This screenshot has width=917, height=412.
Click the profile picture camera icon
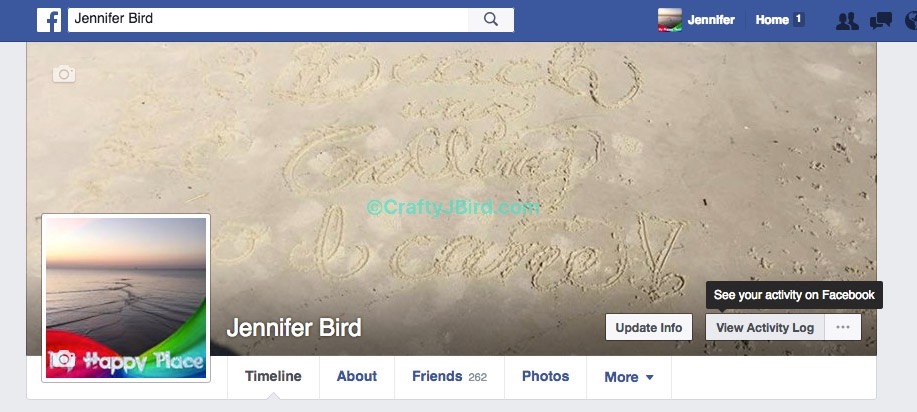pyautogui.click(x=62, y=360)
